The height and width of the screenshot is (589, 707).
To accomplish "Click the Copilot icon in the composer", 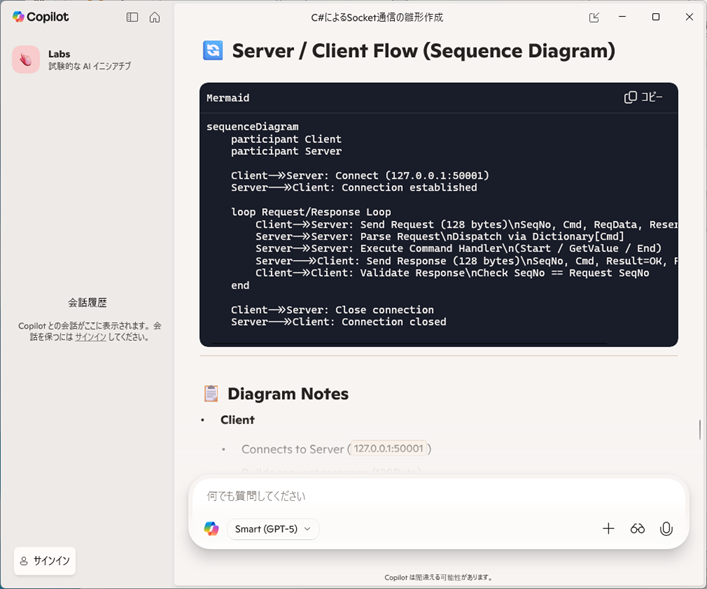I will (211, 529).
